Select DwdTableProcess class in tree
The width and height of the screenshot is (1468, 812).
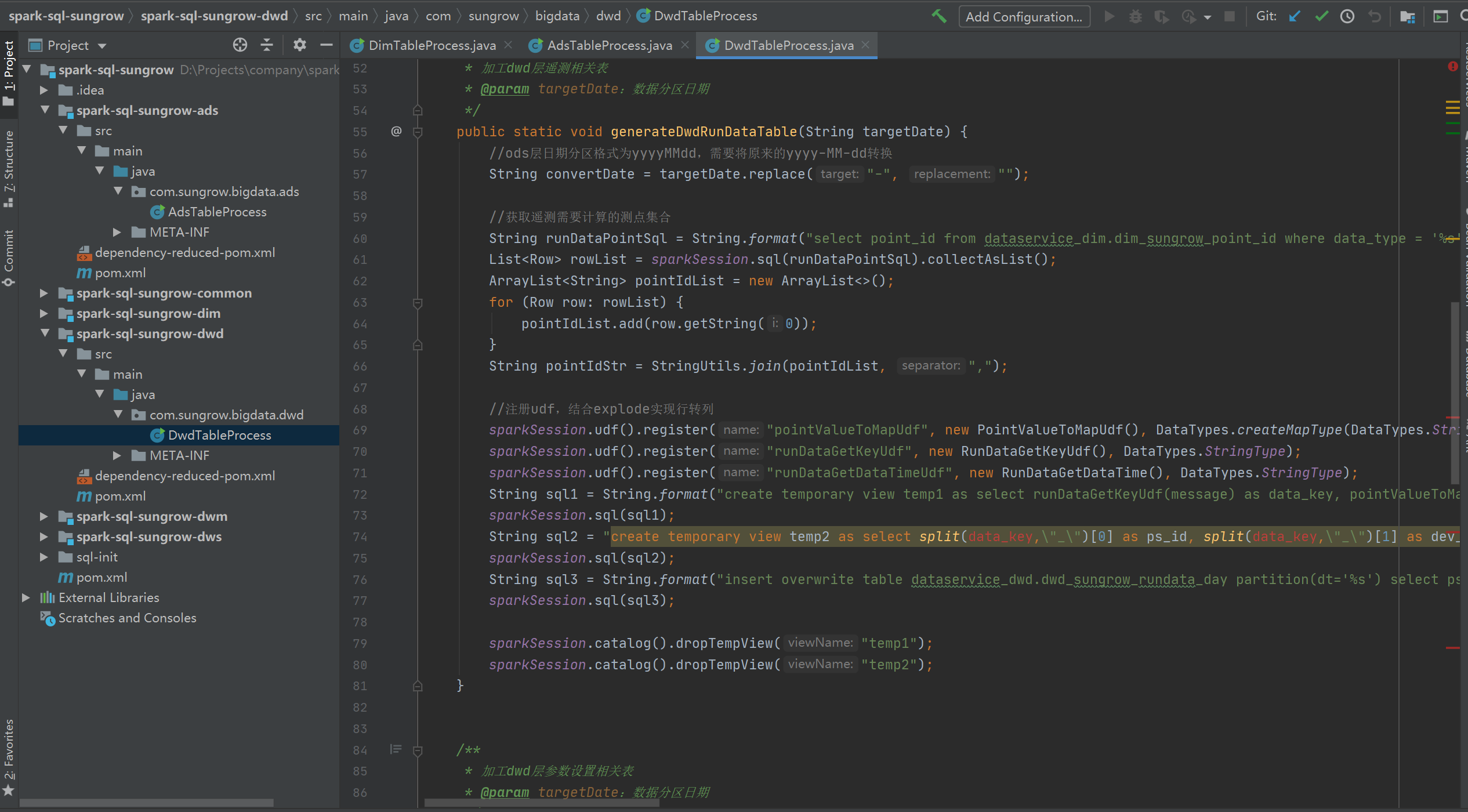point(219,435)
